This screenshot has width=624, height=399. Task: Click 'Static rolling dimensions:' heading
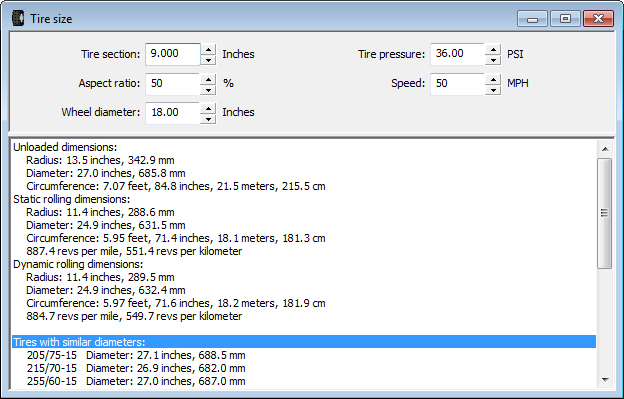[x=72, y=199]
